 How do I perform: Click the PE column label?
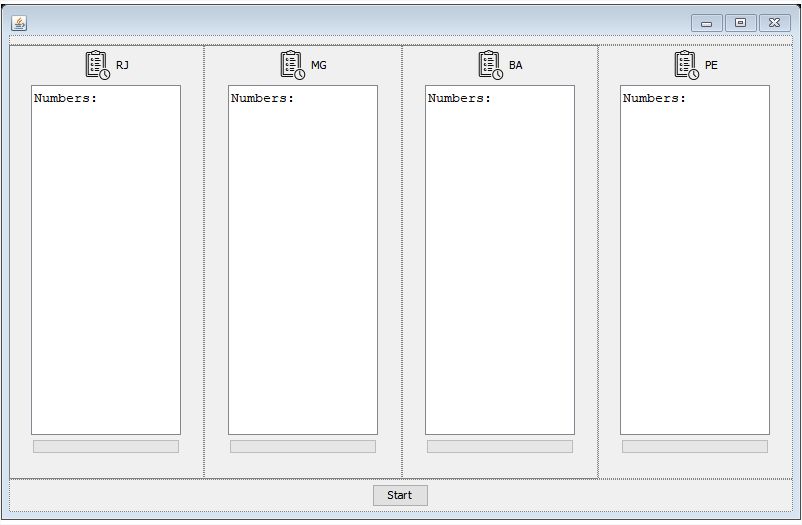coord(711,65)
